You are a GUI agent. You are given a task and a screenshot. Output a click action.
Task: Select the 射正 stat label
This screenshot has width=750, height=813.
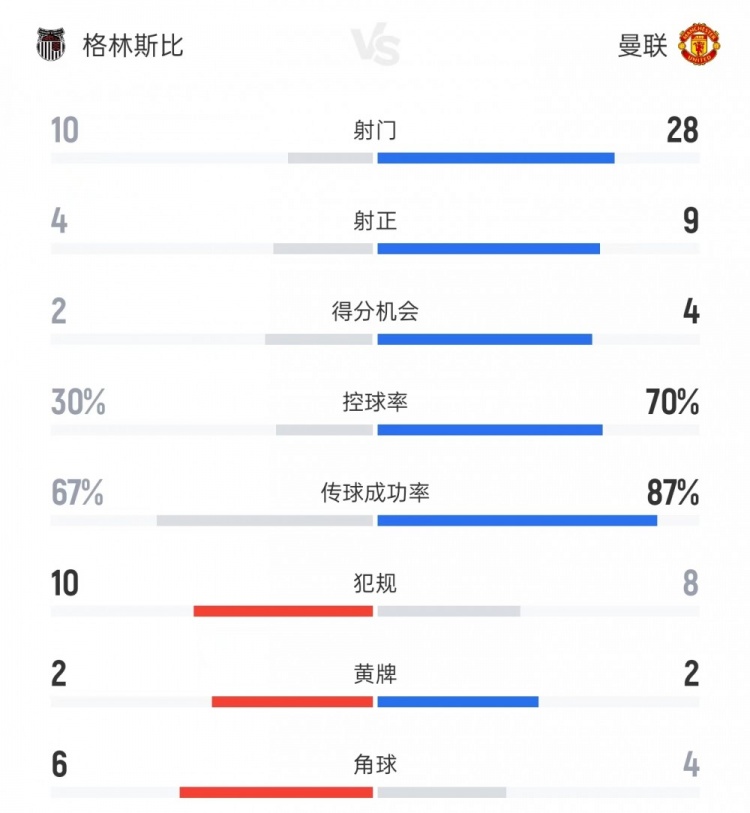pos(375,221)
